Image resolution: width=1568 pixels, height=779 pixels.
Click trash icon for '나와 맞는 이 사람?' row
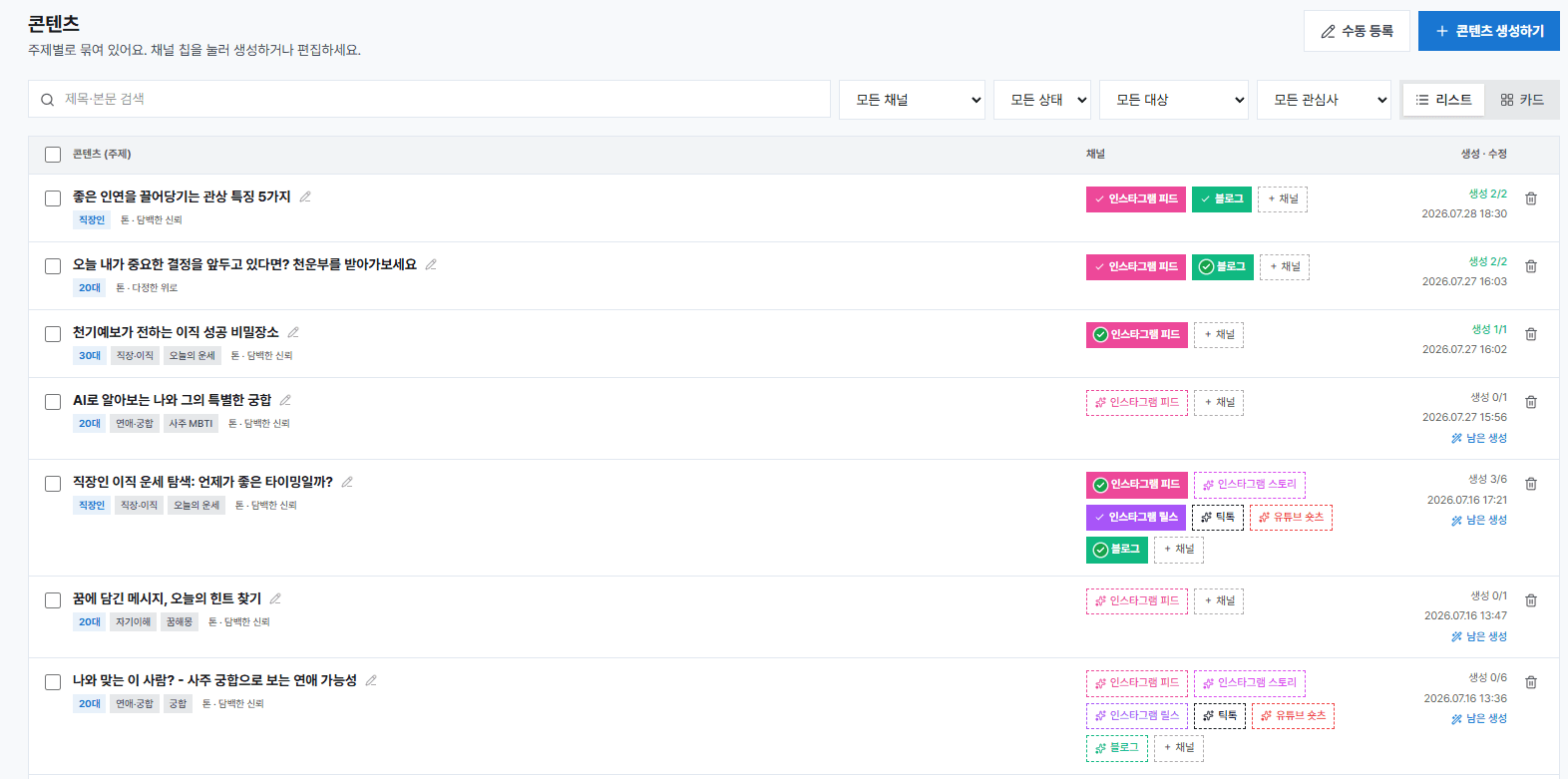tap(1531, 682)
